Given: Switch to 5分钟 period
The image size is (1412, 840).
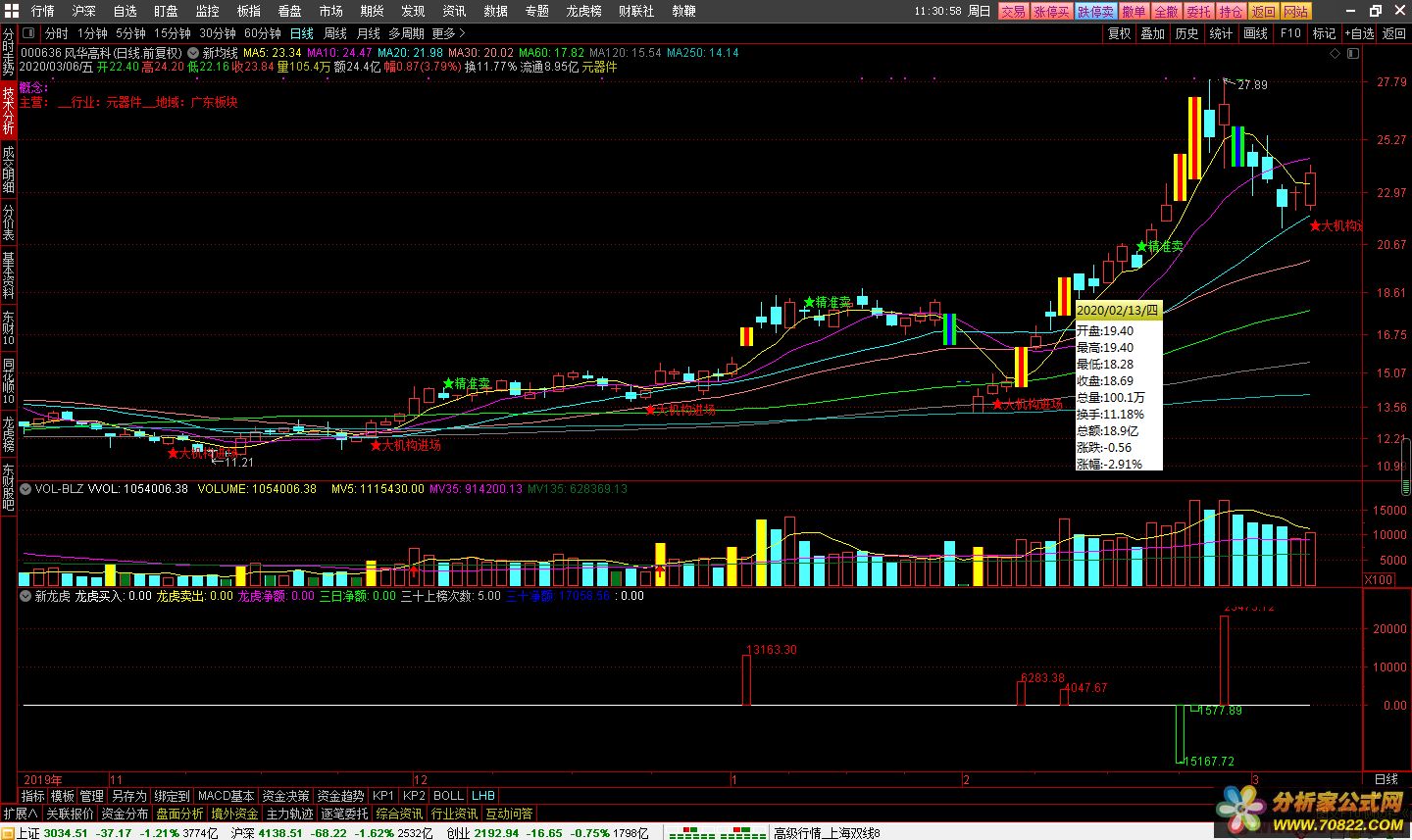Looking at the screenshot, I should [131, 33].
